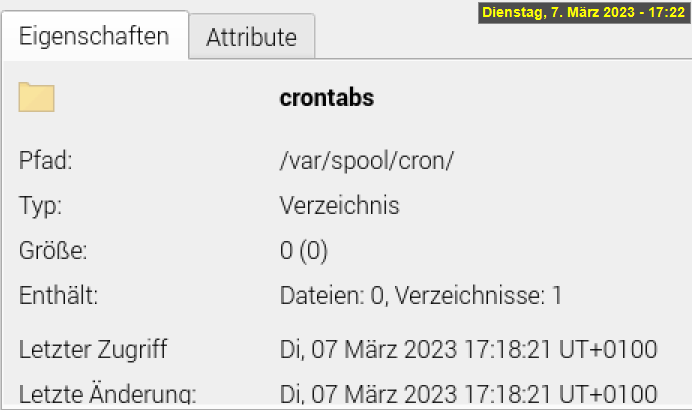Click the 'Dienstag, 7. März 2023' date overlay
Image resolution: width=692 pixels, height=410 pixels.
coord(561,12)
